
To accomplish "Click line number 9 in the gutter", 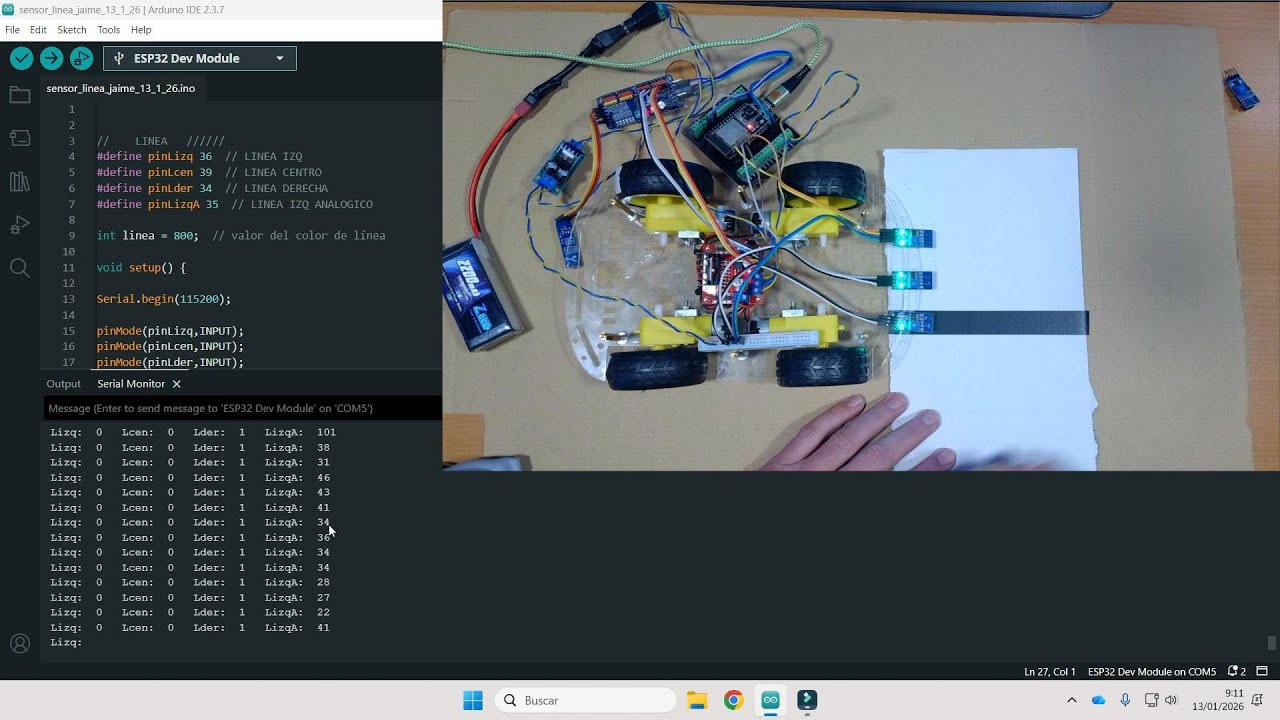I will [70, 236].
